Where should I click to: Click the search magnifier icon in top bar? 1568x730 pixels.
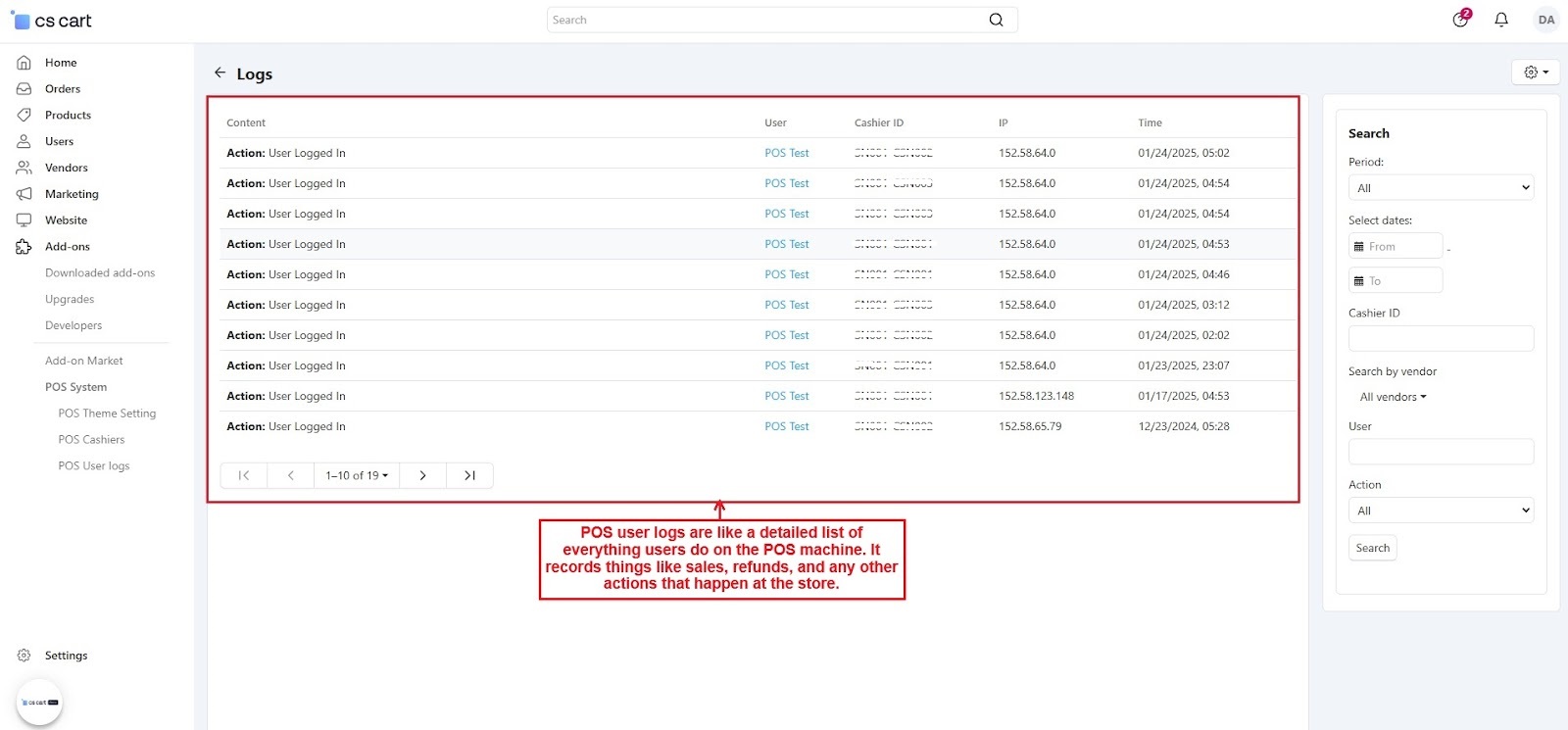[996, 20]
